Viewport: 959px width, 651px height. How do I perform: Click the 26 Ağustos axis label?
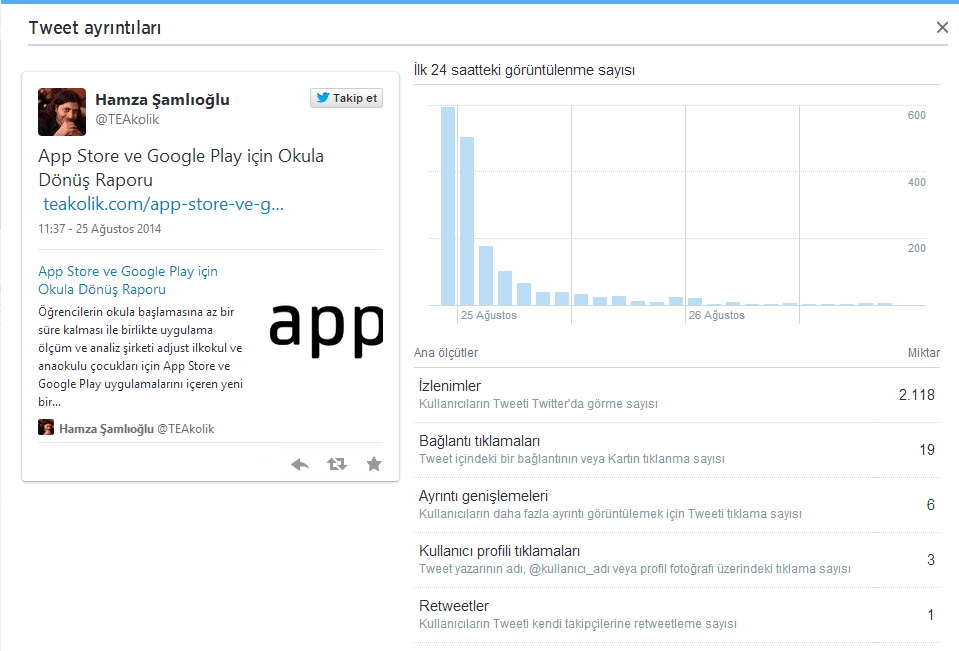(x=717, y=315)
